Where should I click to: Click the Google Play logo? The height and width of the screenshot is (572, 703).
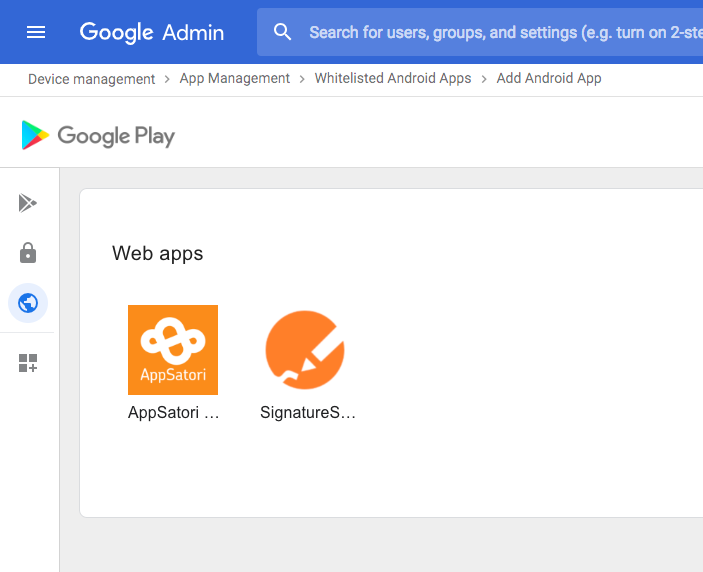click(98, 135)
